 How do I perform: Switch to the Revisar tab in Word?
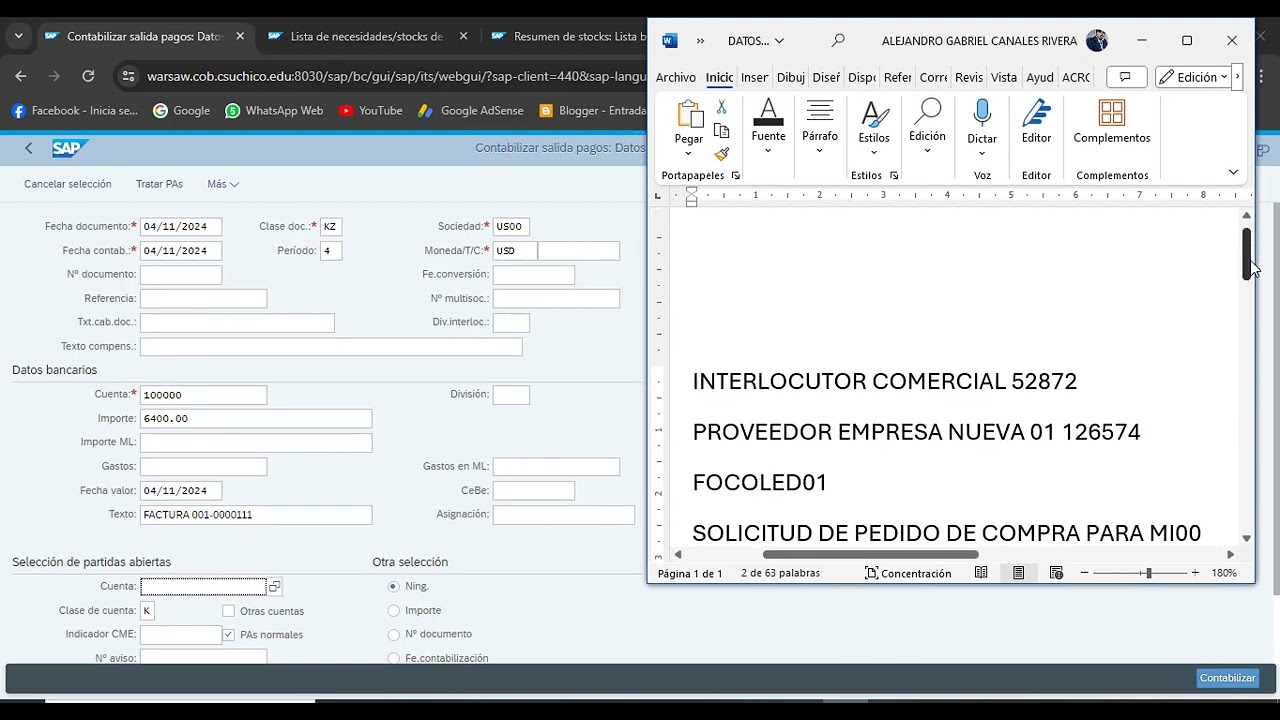click(969, 77)
